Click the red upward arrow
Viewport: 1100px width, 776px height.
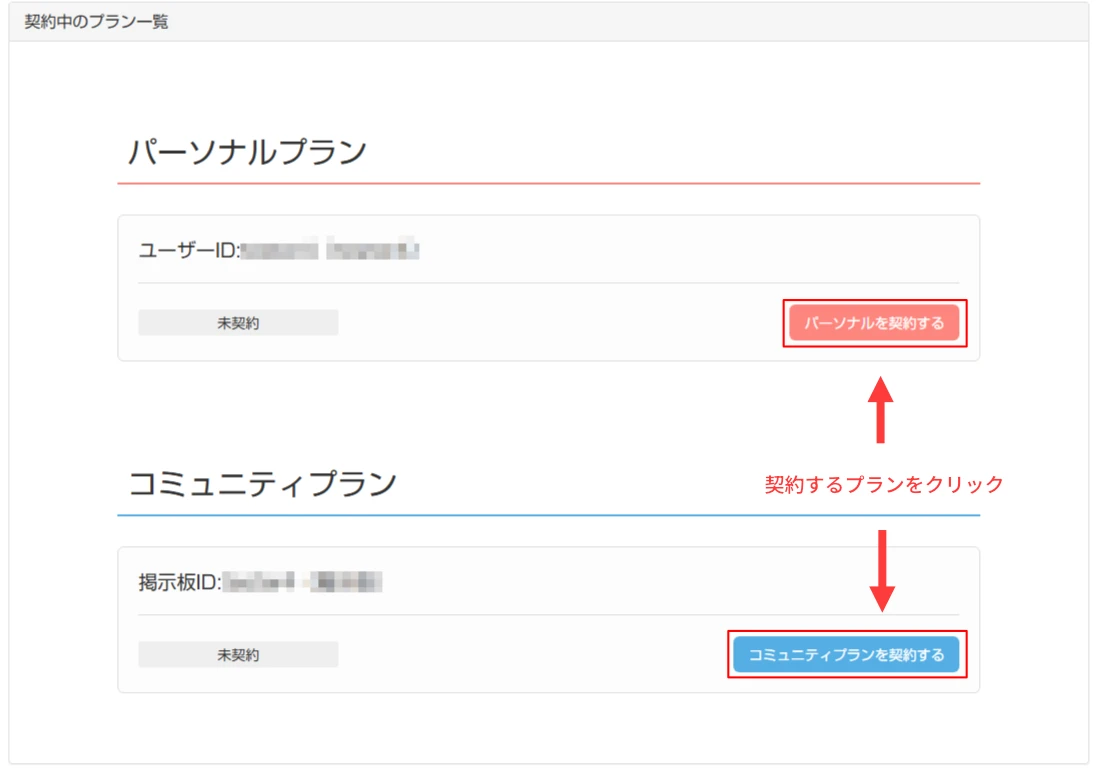pyautogui.click(x=880, y=410)
